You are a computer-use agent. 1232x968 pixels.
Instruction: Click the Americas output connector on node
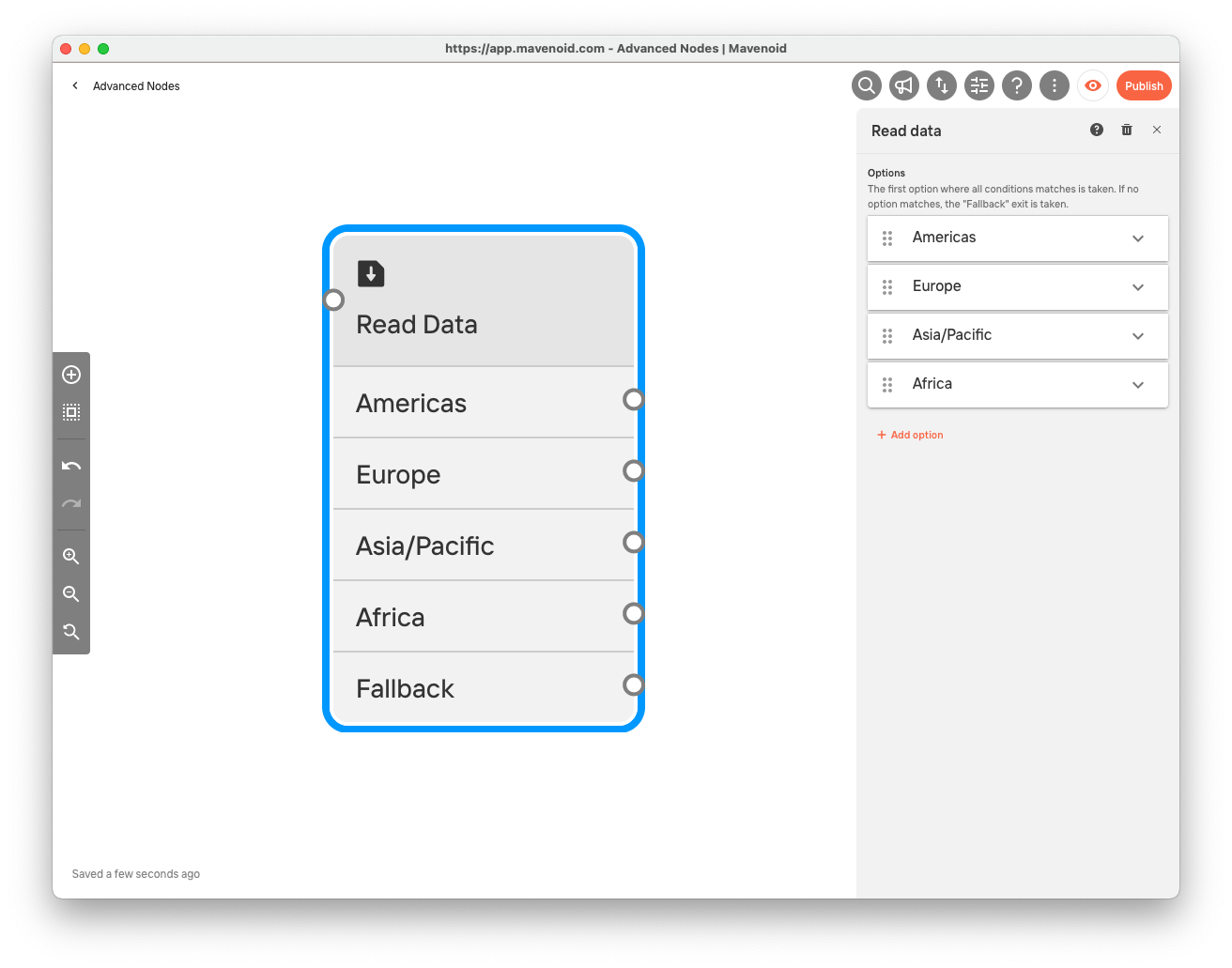634,400
